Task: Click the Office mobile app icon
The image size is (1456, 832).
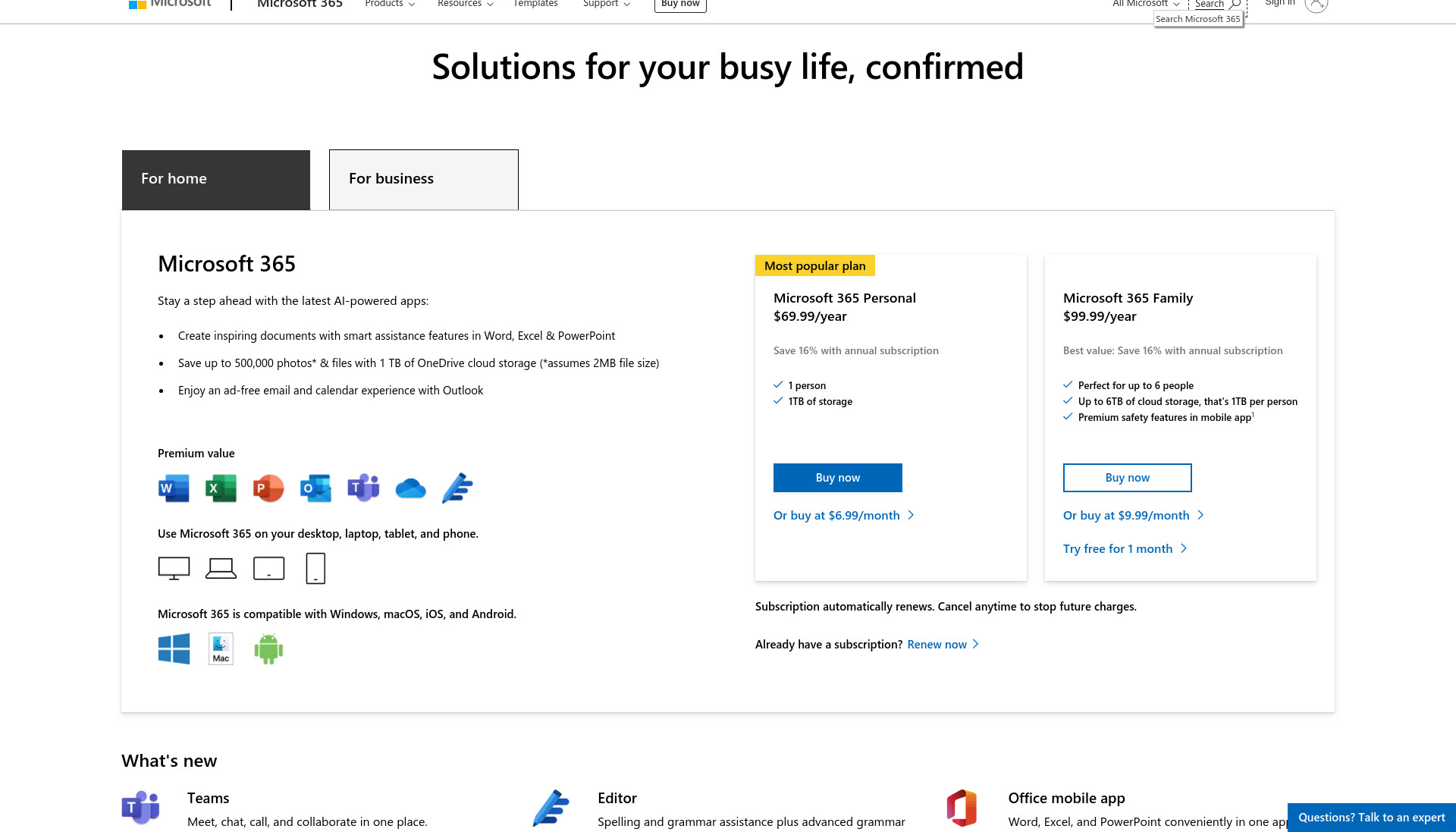Action: (962, 808)
